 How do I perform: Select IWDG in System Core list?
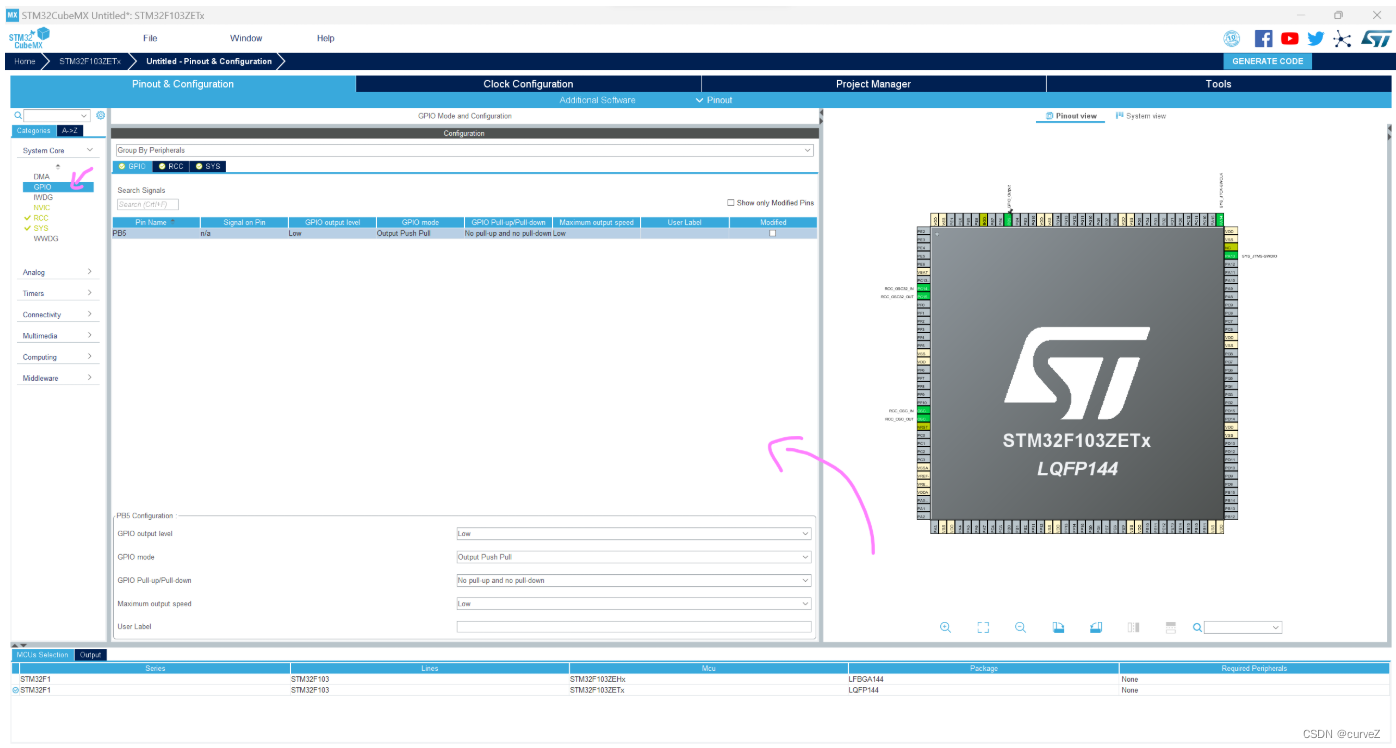tap(43, 197)
